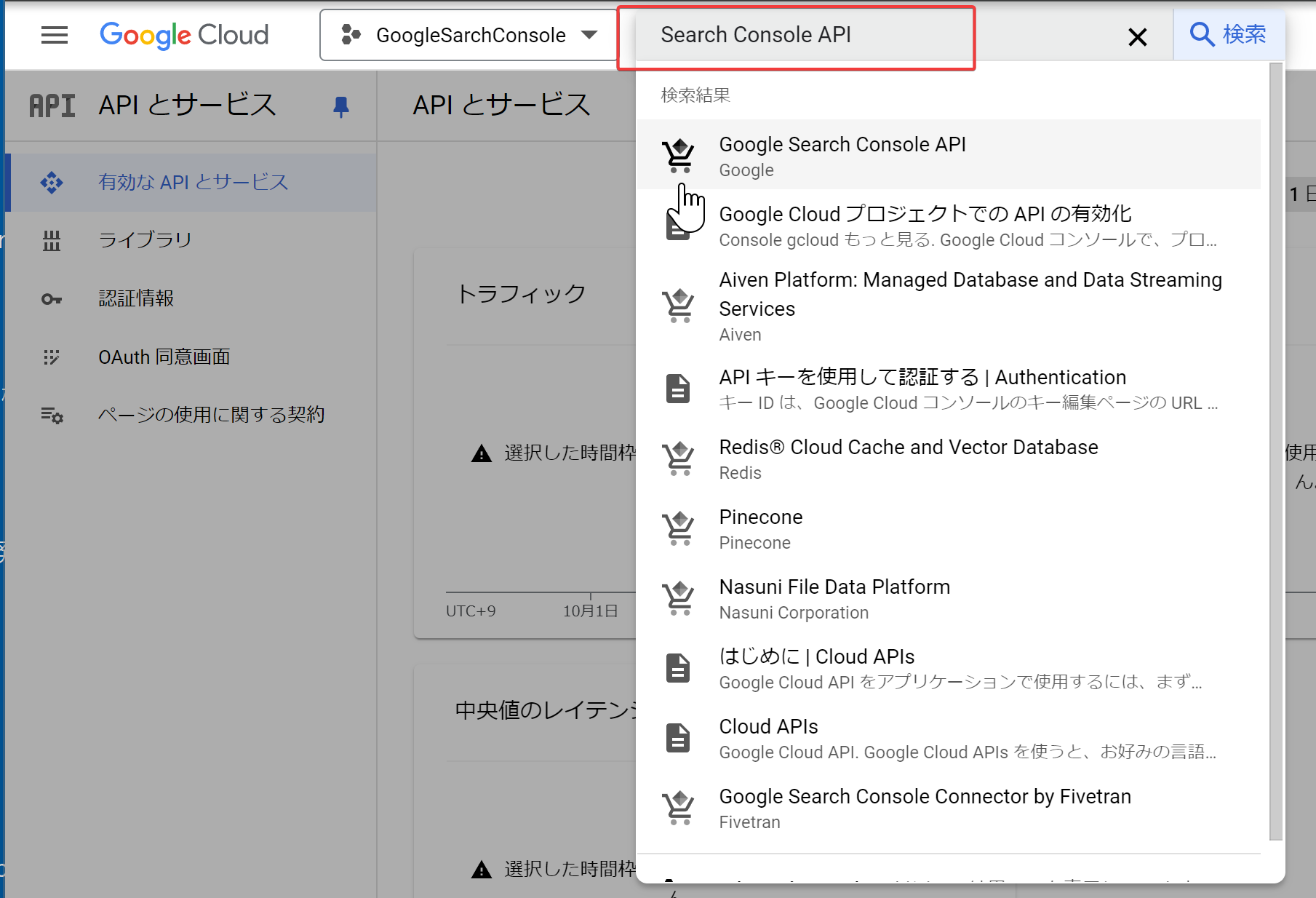Click warning icon in レイテンシ chart
The width and height of the screenshot is (1316, 898).
482,870
